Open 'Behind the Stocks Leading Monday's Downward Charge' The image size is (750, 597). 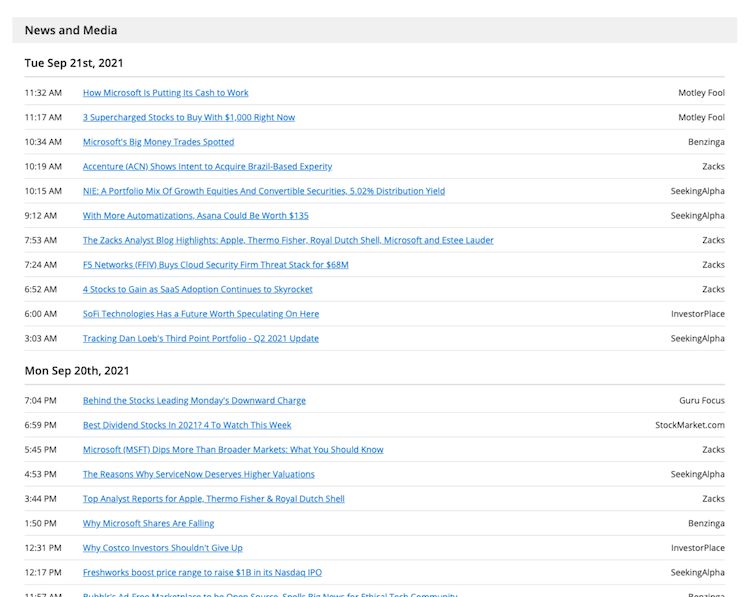pyautogui.click(x=194, y=401)
